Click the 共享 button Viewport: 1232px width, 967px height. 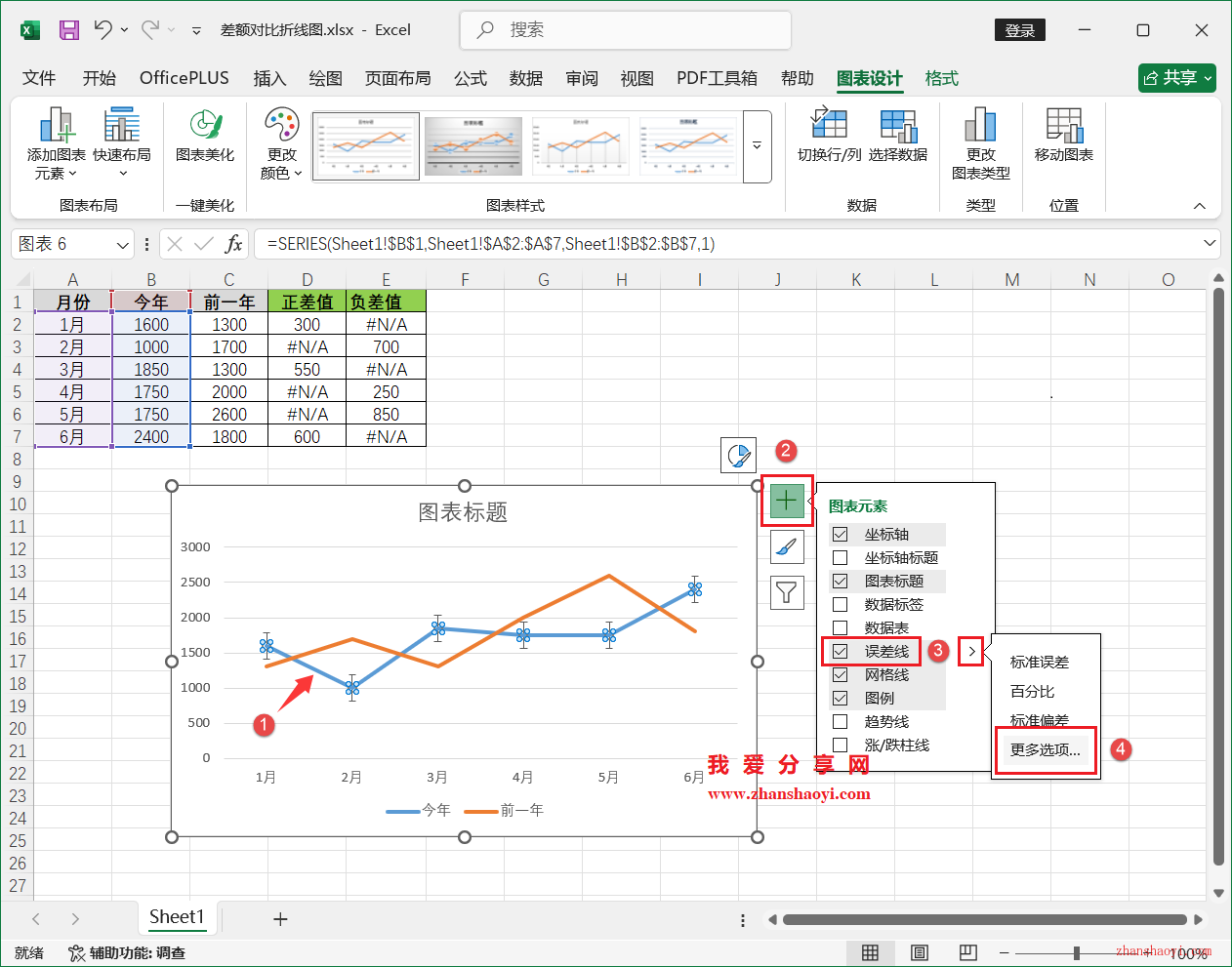coord(1176,78)
